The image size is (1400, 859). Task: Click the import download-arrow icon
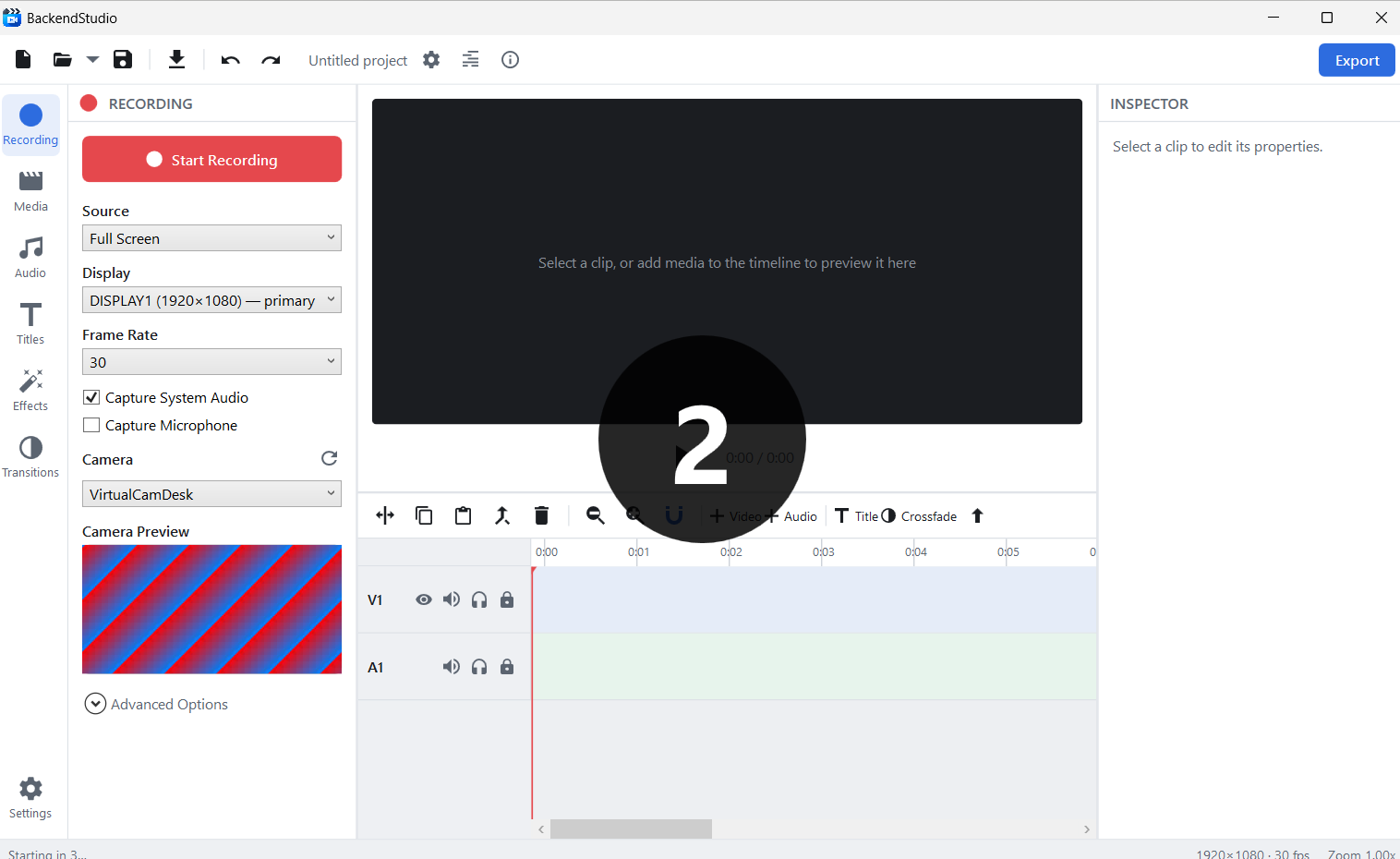coord(176,60)
